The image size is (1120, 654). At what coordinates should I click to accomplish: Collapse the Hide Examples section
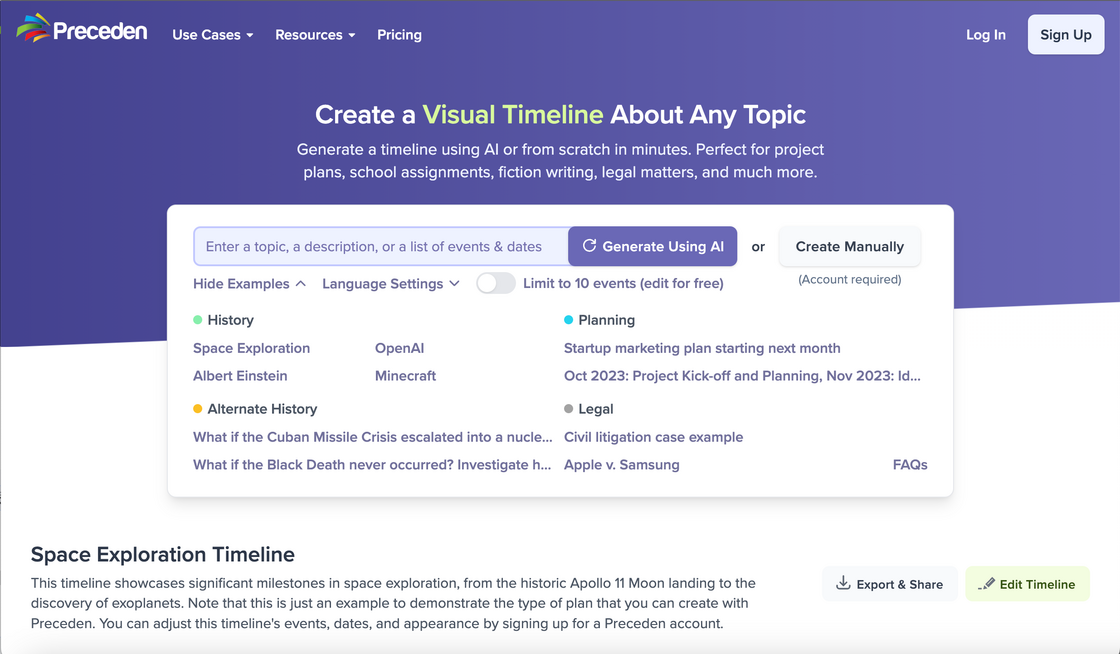click(x=249, y=284)
